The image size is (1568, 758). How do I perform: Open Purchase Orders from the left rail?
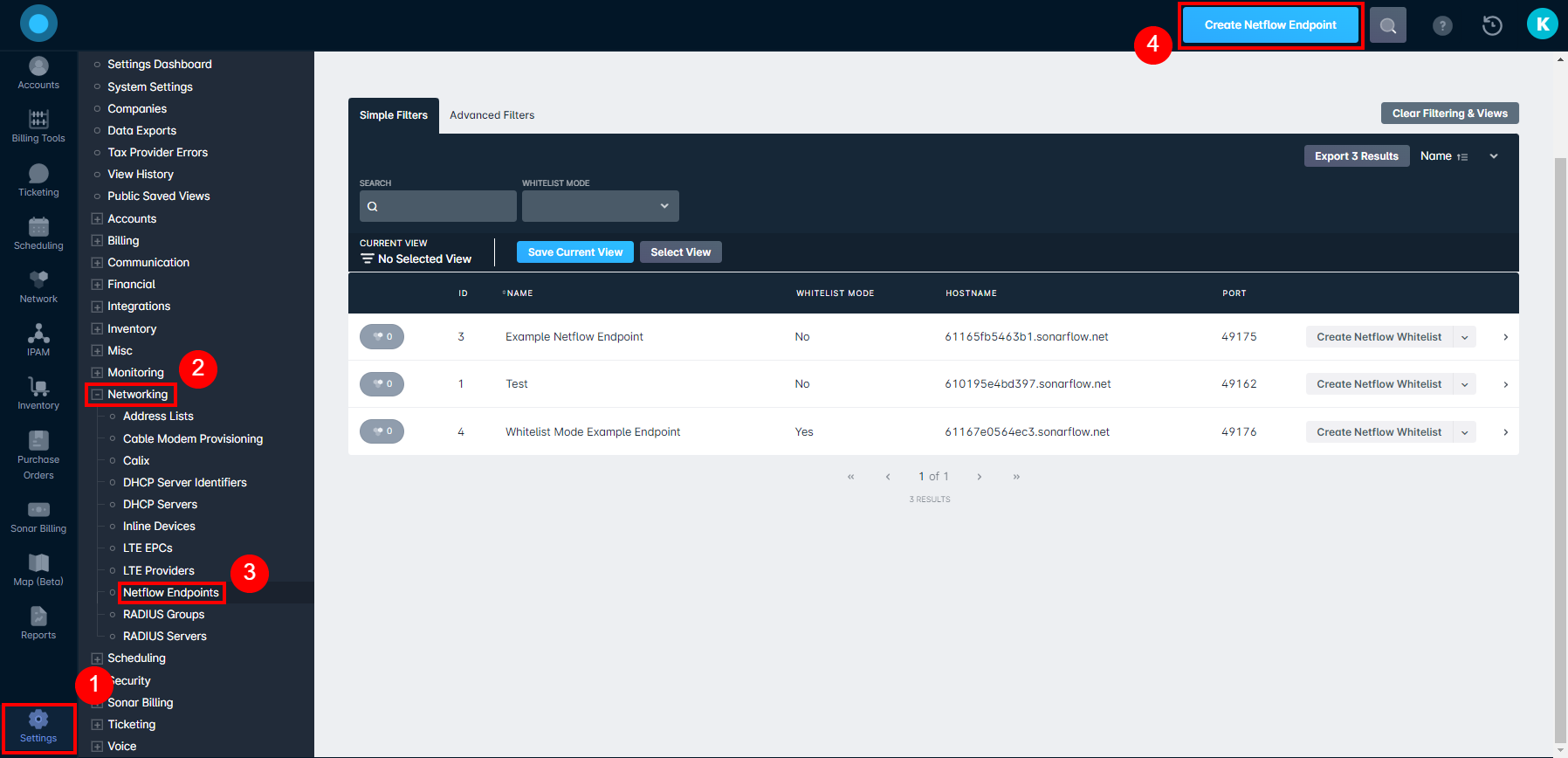click(x=38, y=455)
